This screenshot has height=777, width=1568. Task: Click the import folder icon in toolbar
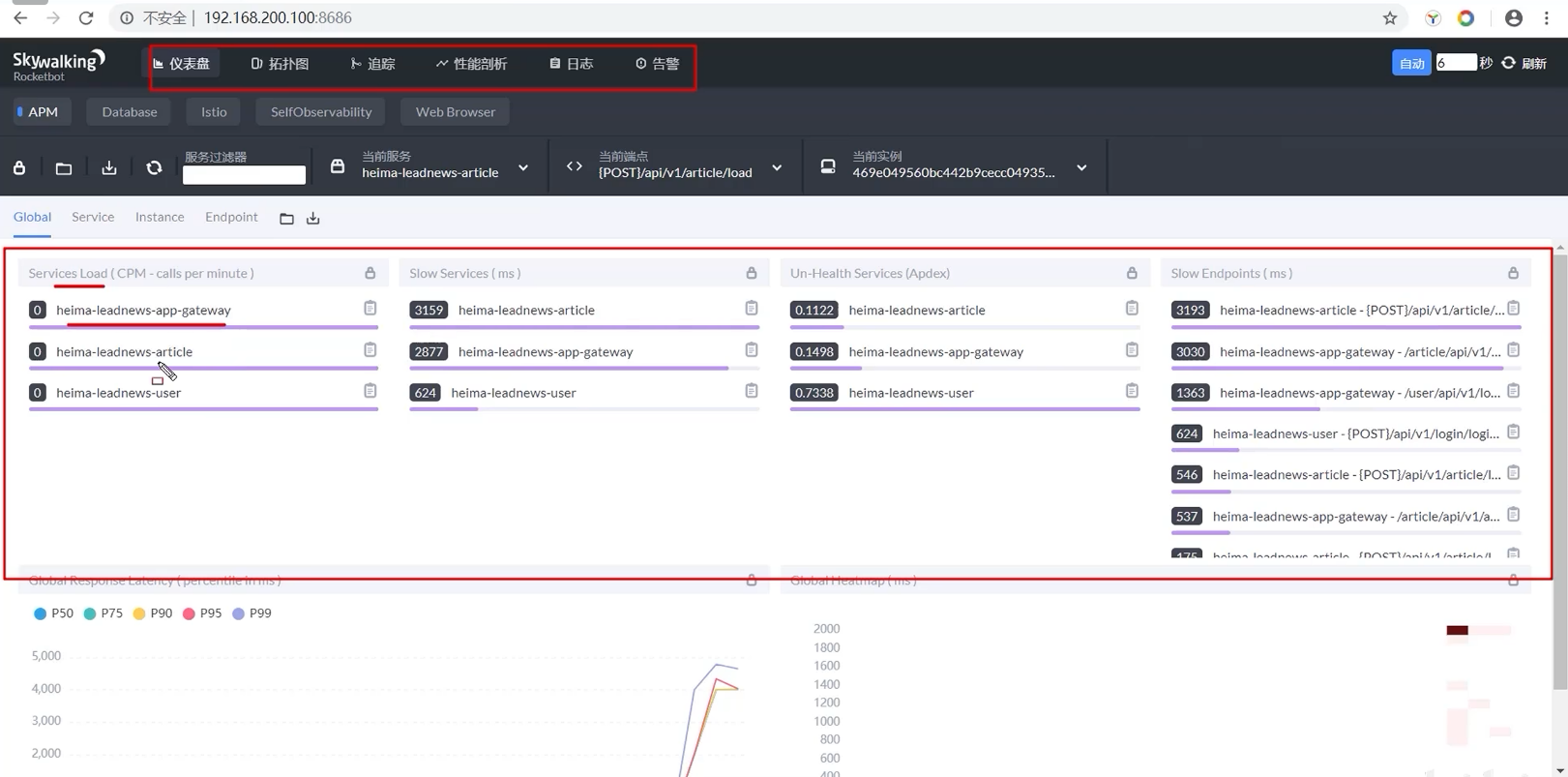pyautogui.click(x=64, y=167)
